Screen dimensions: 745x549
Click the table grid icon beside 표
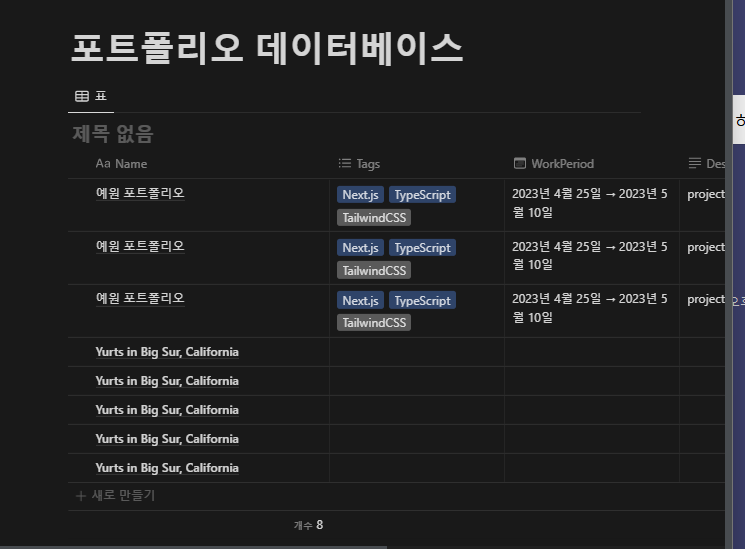click(x=82, y=96)
